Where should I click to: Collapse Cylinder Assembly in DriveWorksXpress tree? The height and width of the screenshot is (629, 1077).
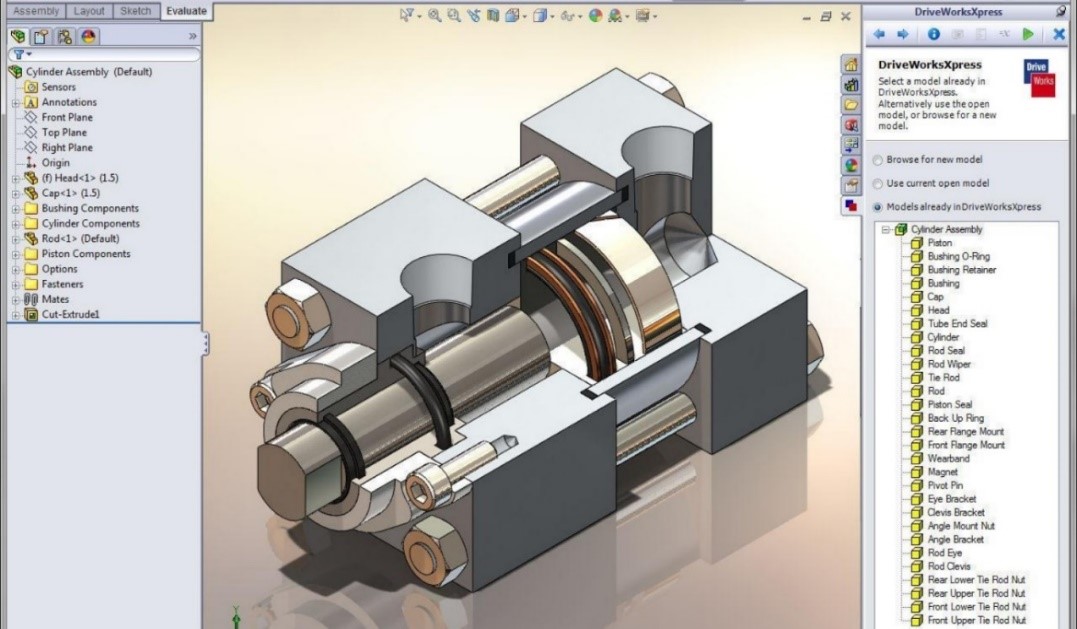pos(886,229)
